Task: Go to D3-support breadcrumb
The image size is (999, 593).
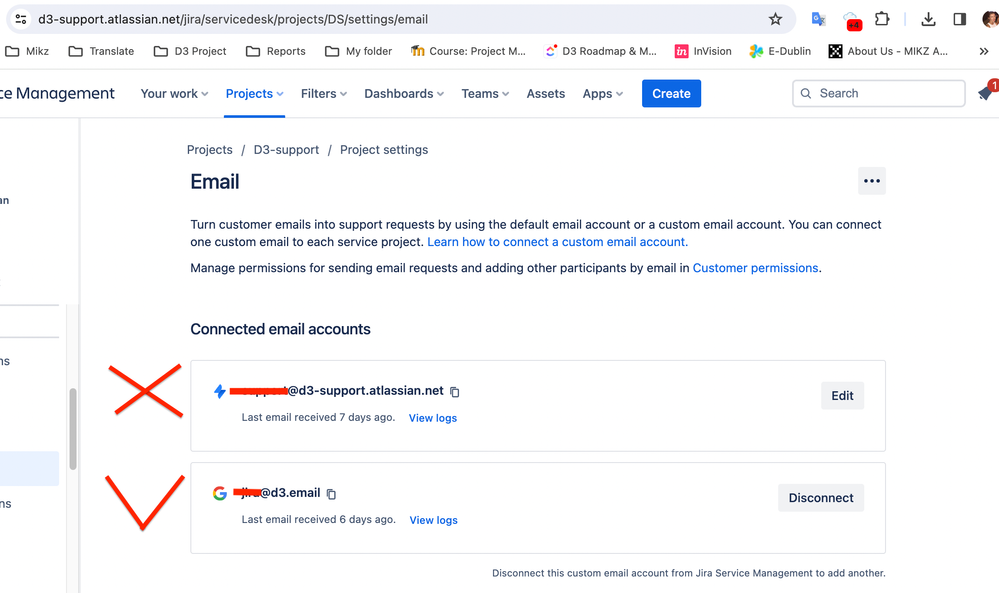Action: tap(286, 150)
